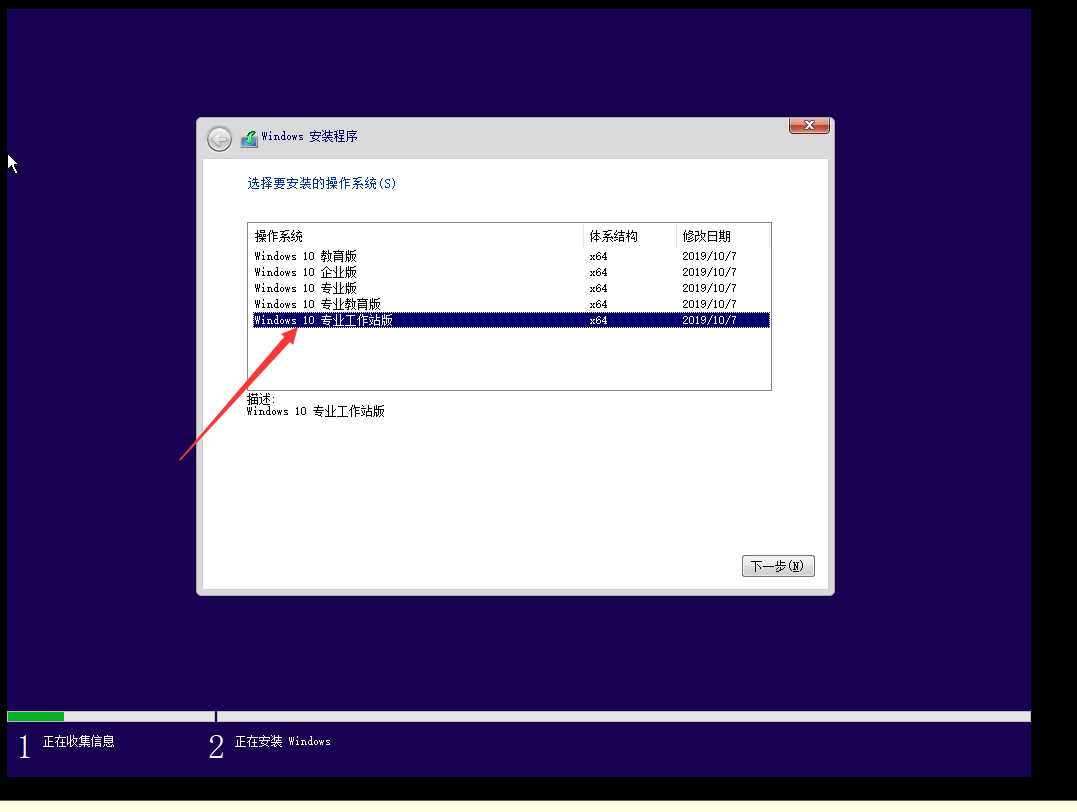1077x812 pixels.
Task: Click the Windows Setup installer icon
Action: coord(249,139)
